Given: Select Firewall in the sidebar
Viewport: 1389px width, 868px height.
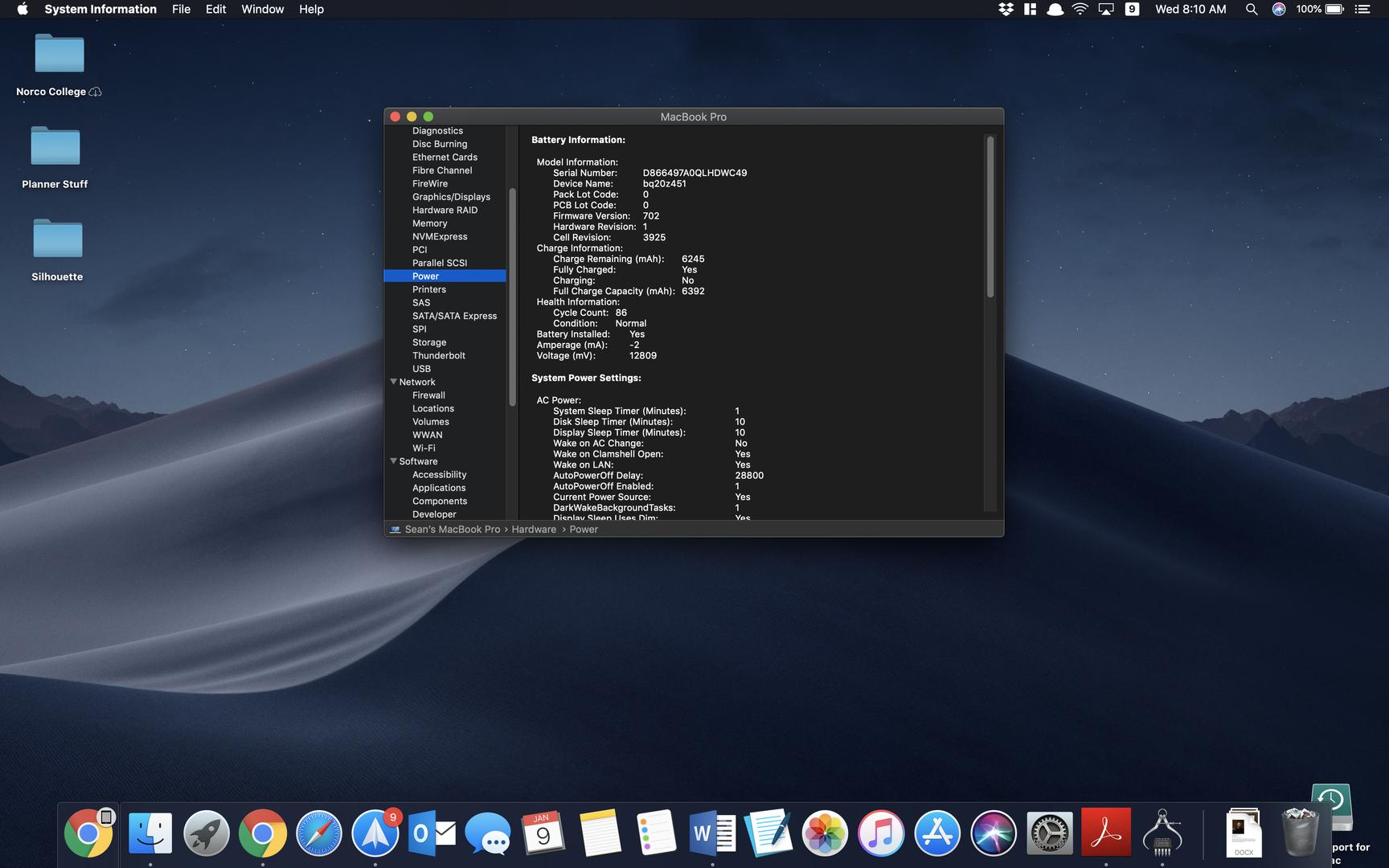Looking at the screenshot, I should pos(428,395).
